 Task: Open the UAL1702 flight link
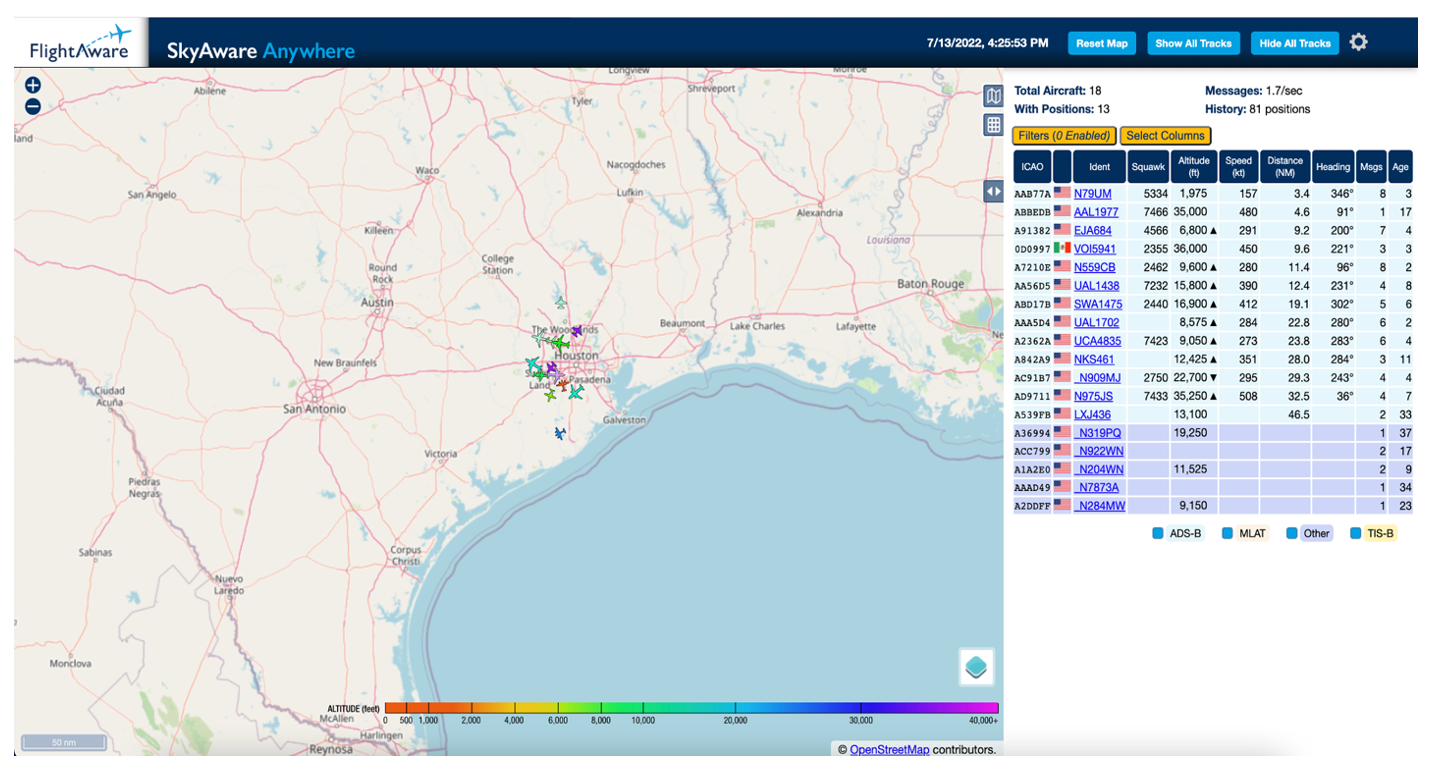click(x=1096, y=322)
